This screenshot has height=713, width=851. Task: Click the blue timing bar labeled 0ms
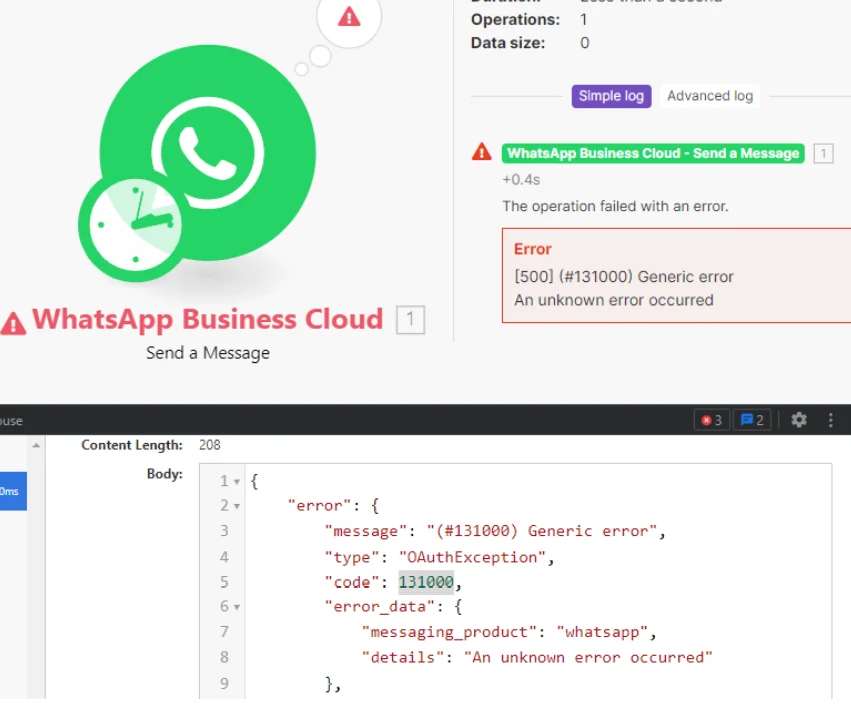click(x=13, y=492)
